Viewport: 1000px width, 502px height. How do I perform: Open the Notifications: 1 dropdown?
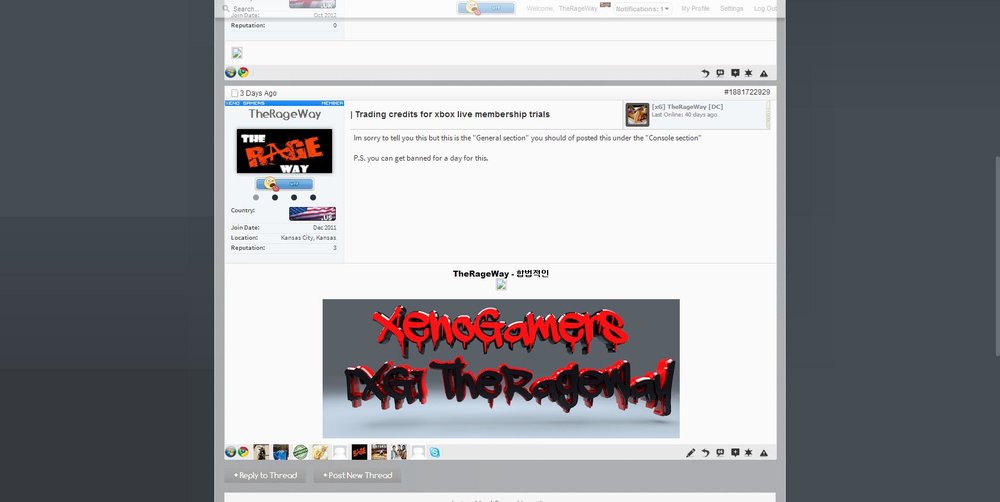[643, 9]
